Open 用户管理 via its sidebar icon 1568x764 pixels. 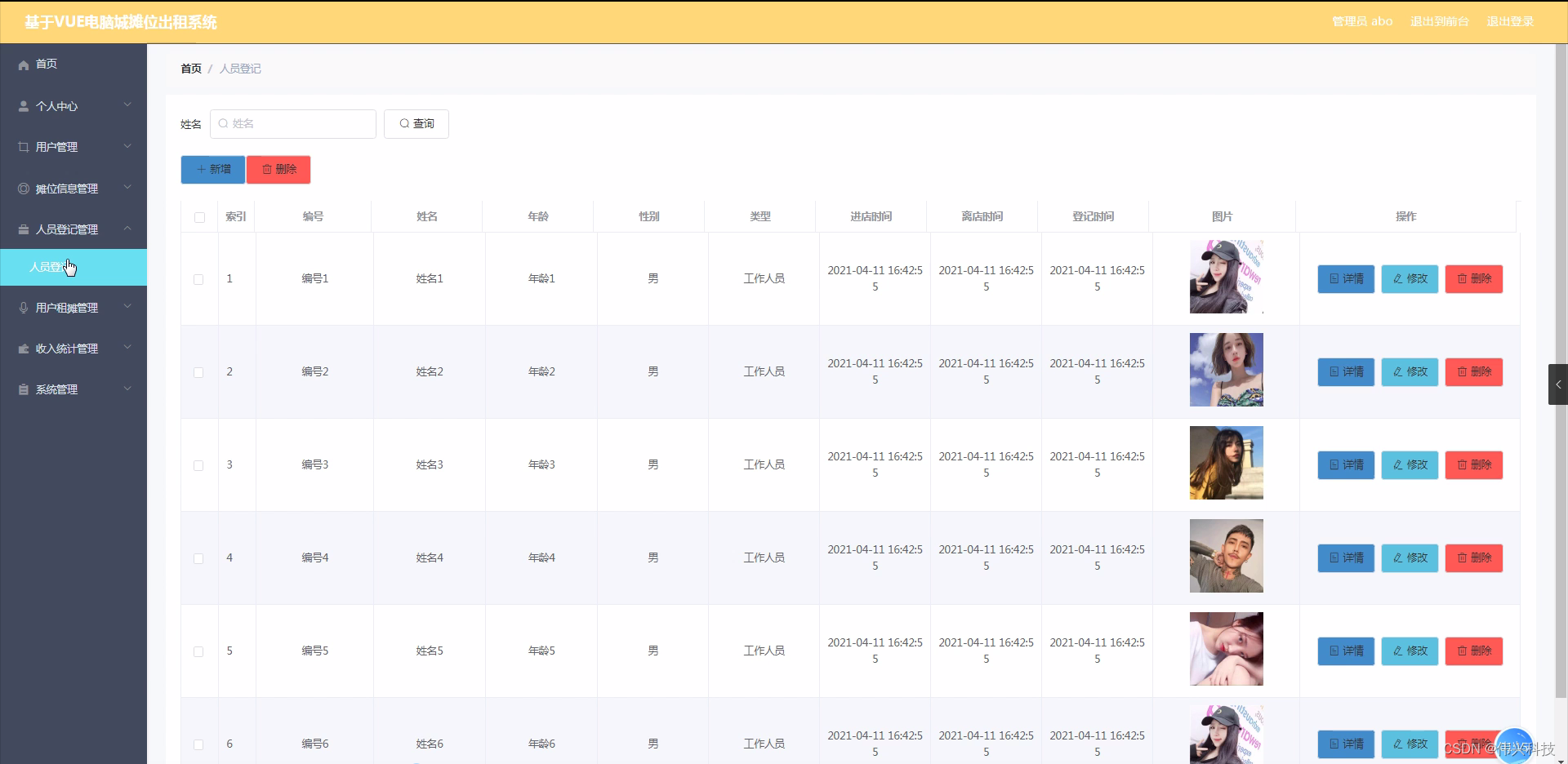23,147
